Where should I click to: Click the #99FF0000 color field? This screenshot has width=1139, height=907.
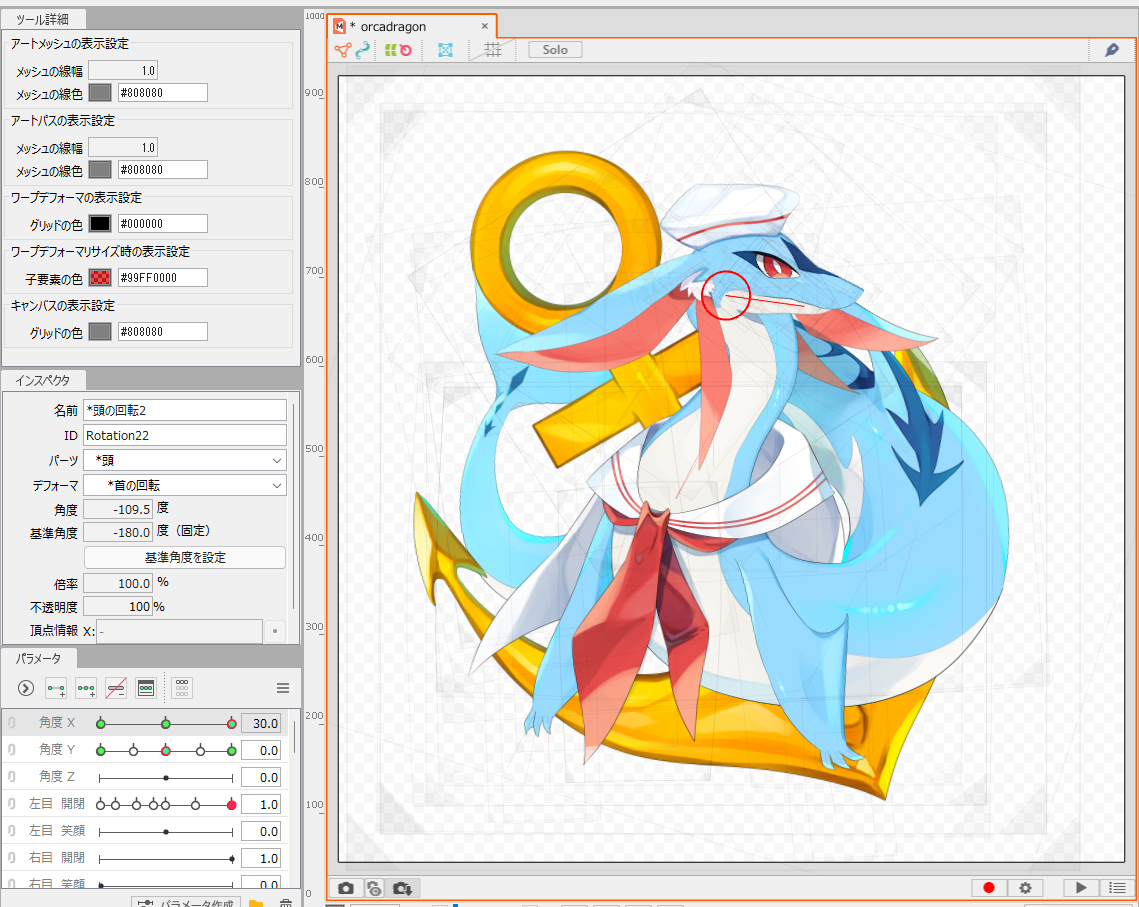tap(163, 277)
